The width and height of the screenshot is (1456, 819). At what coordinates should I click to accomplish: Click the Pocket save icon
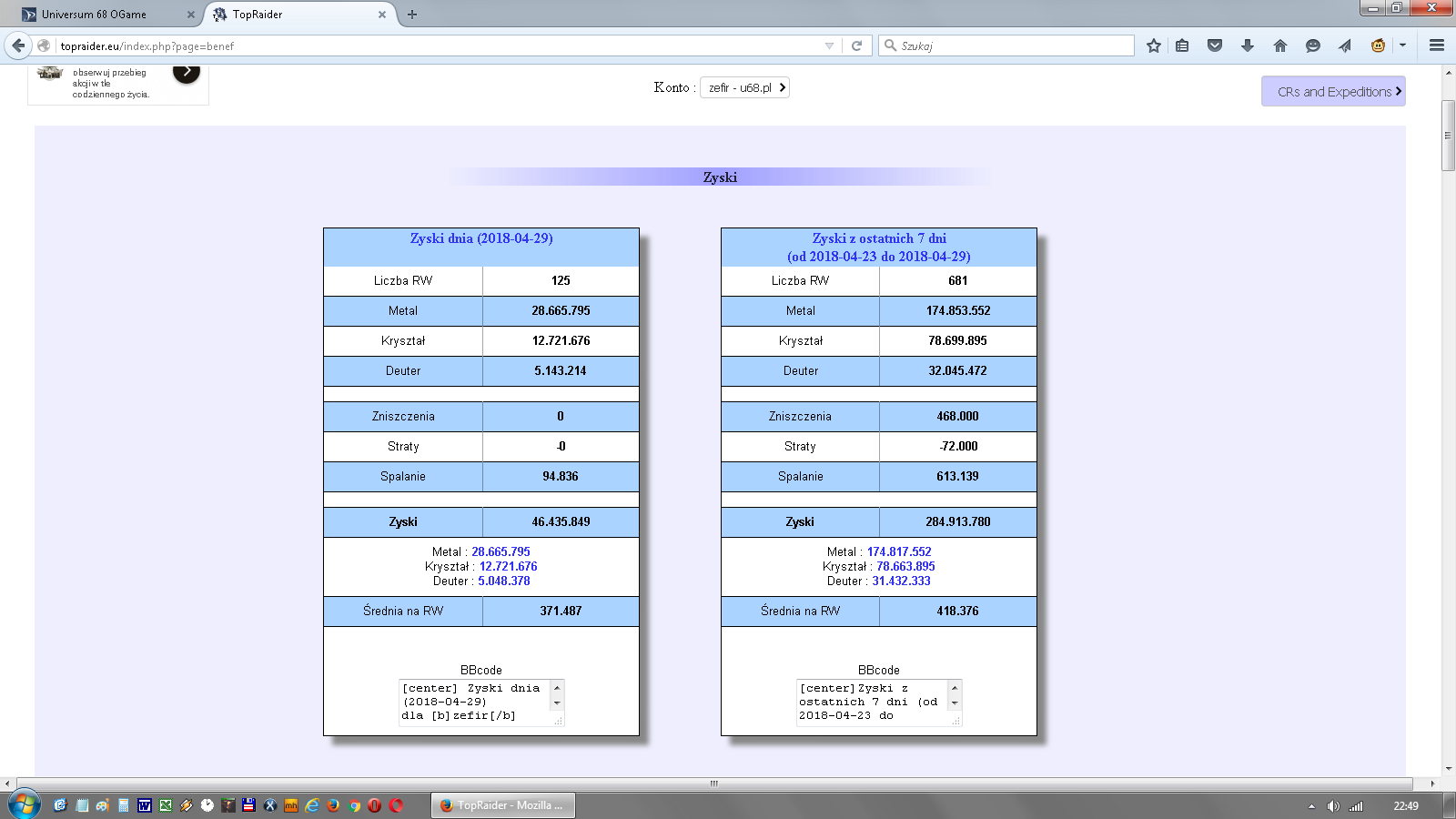tap(1214, 45)
